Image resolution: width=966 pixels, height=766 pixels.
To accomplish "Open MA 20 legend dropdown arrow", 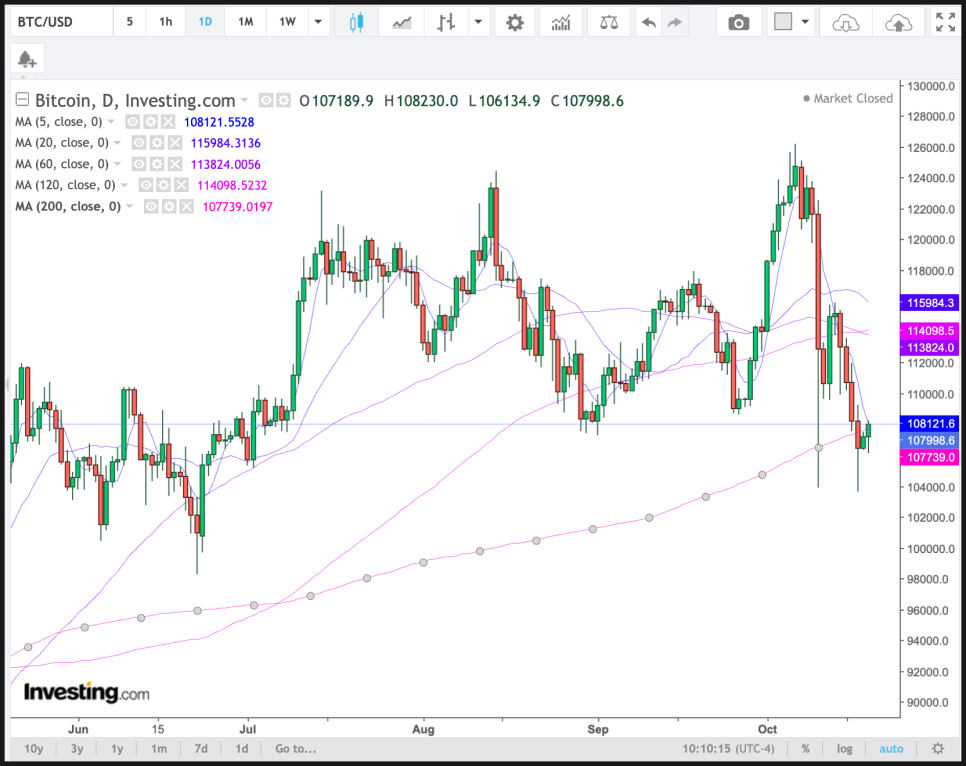I will click(x=117, y=143).
